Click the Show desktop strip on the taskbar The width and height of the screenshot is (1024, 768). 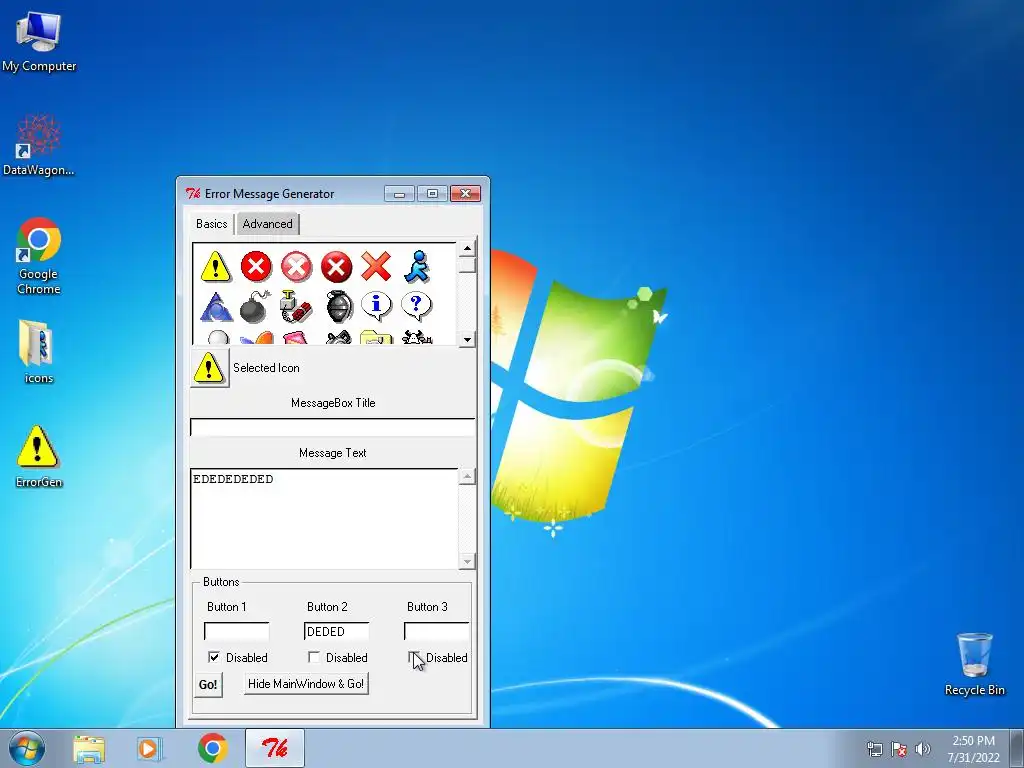pos(1017,748)
